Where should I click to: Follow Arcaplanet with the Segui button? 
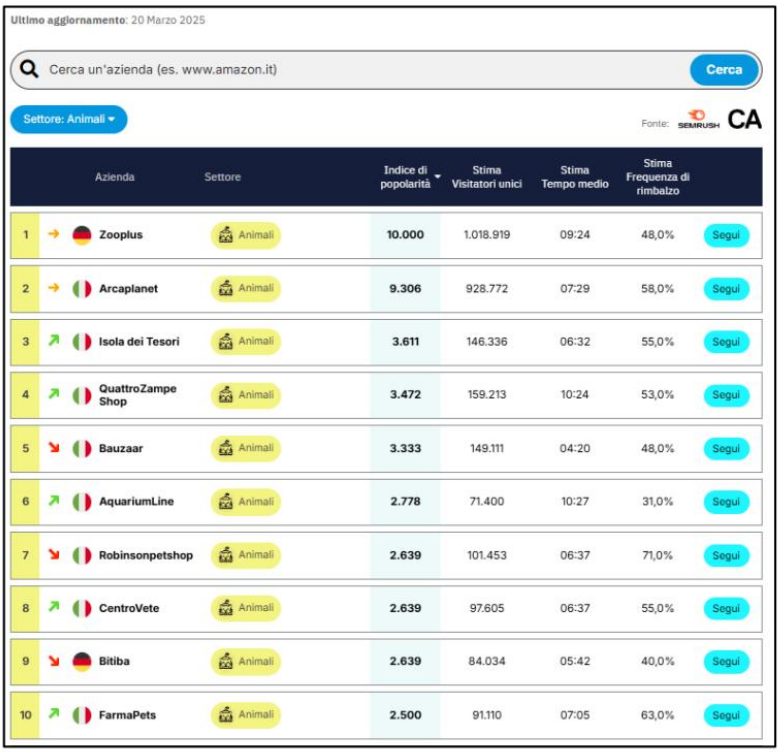click(x=726, y=289)
